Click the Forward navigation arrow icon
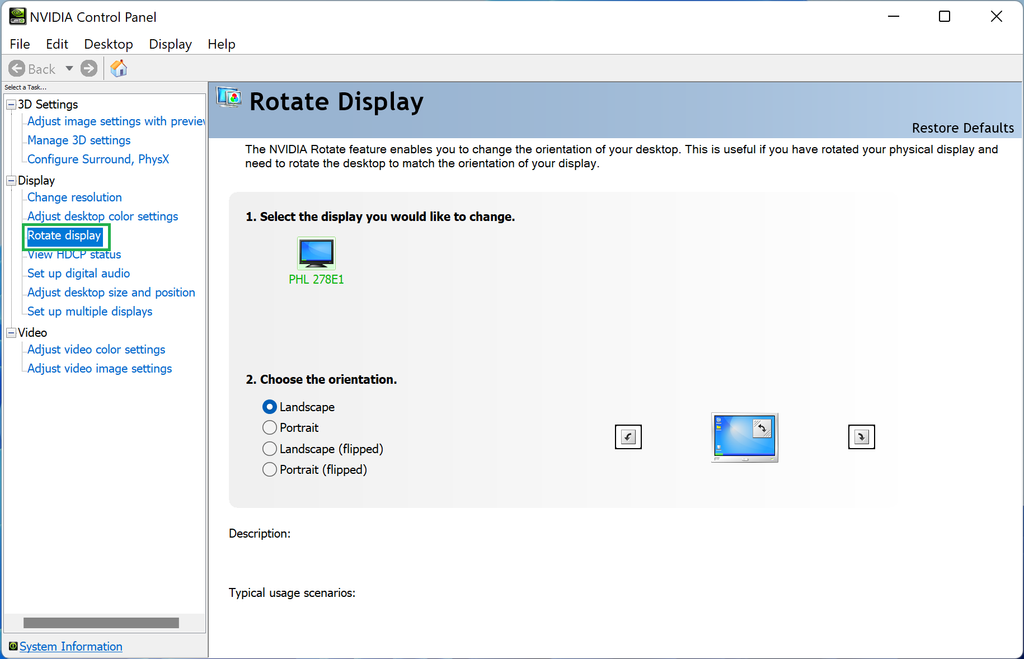The width and height of the screenshot is (1024, 659). 88,68
